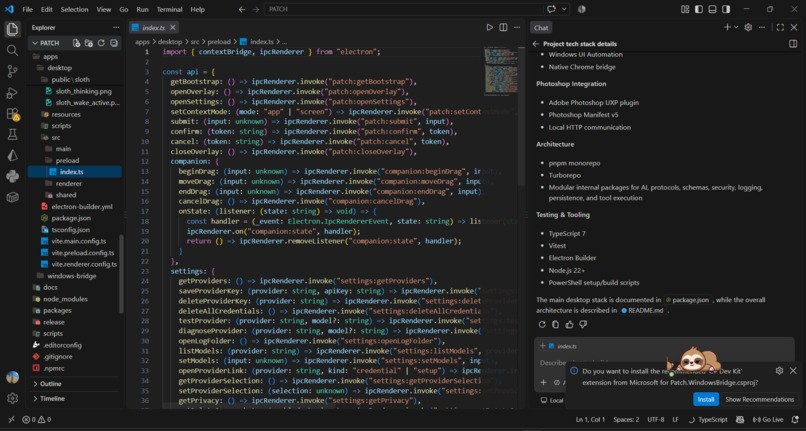The height and width of the screenshot is (431, 806).
Task: Open the Python view in activity bar
Action: tap(12, 176)
